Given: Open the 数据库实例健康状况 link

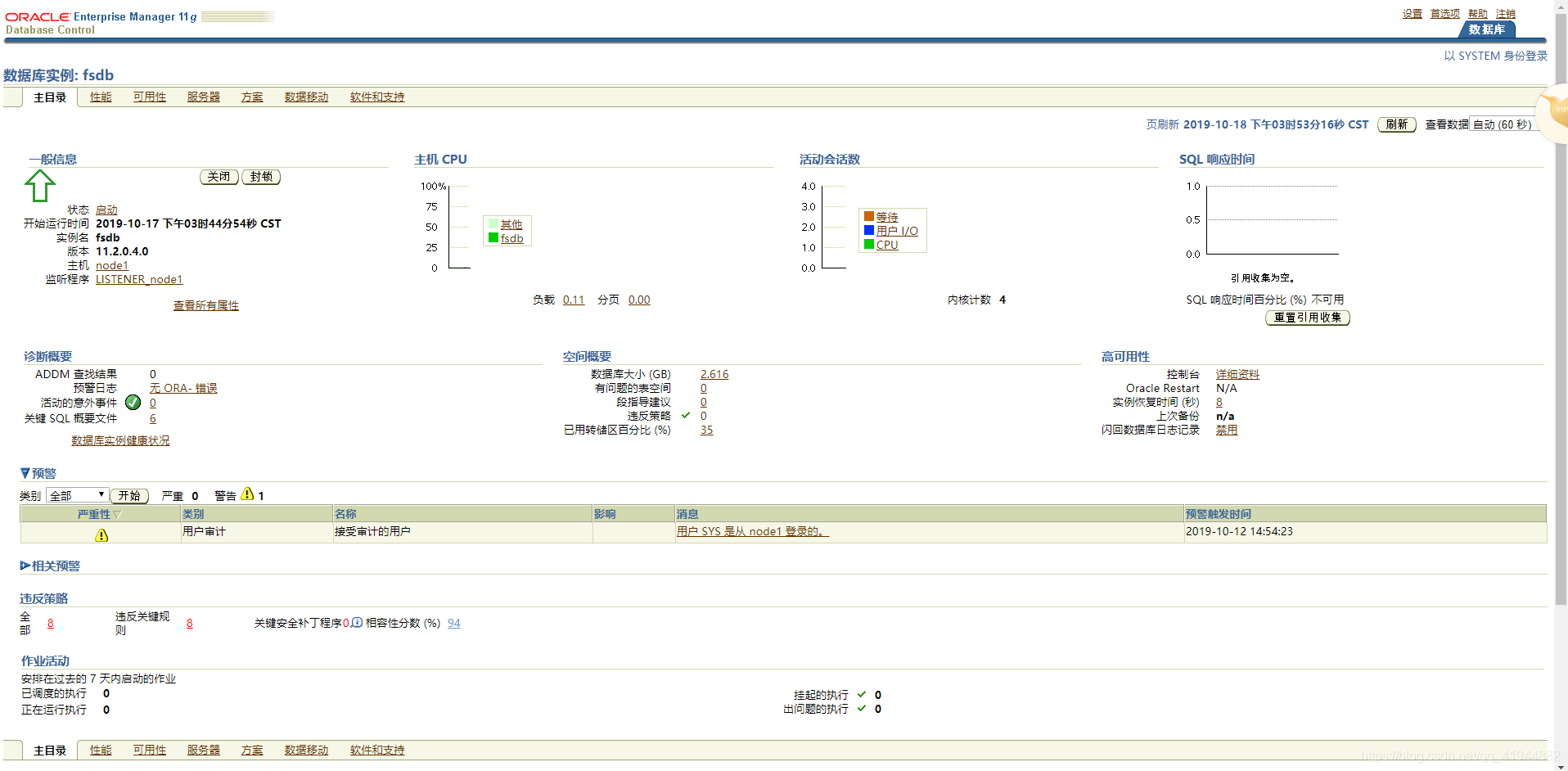Looking at the screenshot, I should (x=120, y=440).
